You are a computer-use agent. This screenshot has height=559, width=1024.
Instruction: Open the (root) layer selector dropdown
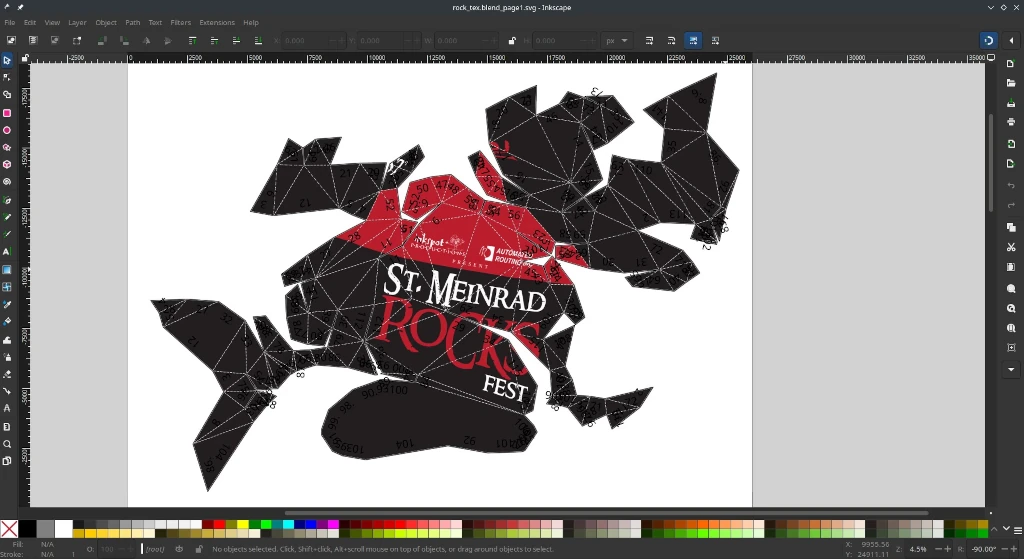point(155,549)
